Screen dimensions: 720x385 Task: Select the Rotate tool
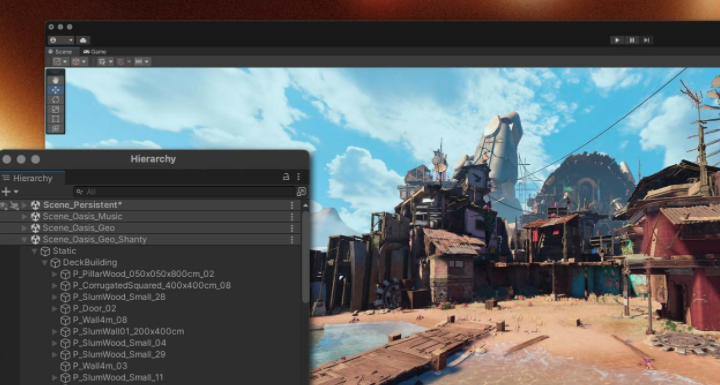coord(56,100)
